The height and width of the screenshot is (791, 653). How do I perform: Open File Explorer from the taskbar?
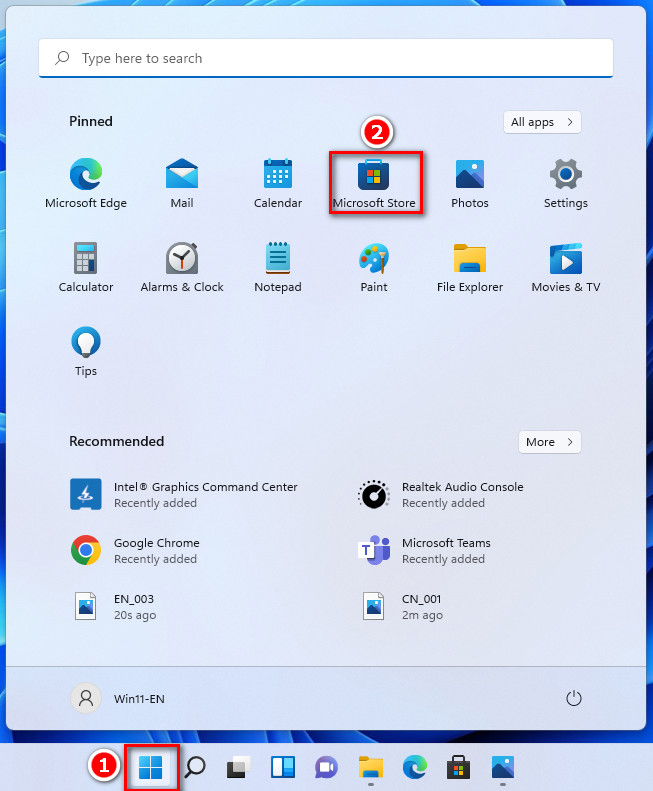(x=371, y=767)
